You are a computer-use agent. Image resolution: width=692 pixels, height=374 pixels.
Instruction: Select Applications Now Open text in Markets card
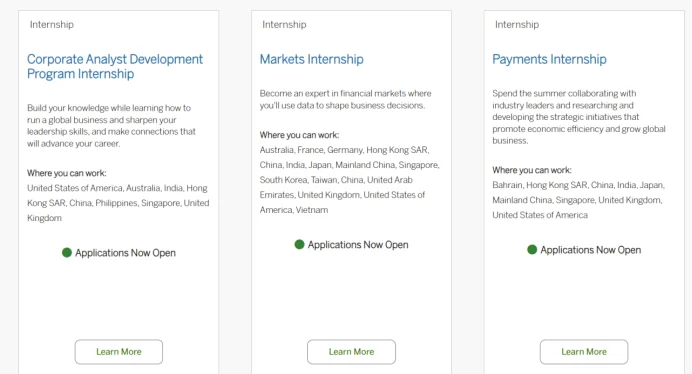tap(358, 245)
